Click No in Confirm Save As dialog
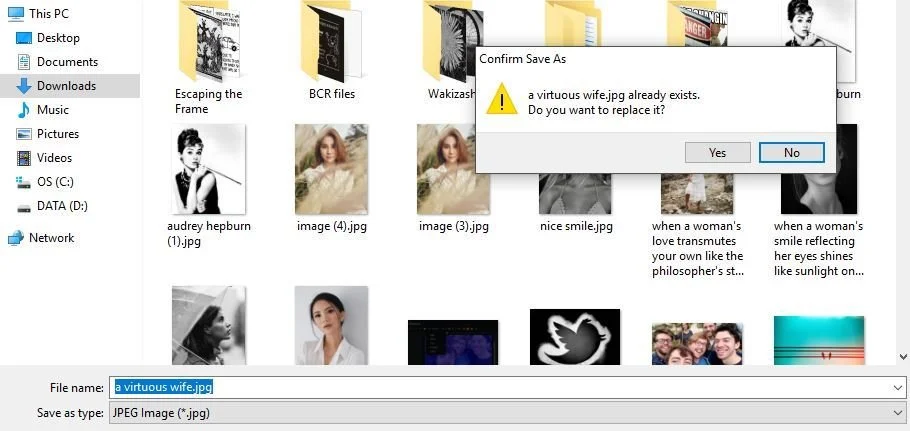 click(792, 153)
